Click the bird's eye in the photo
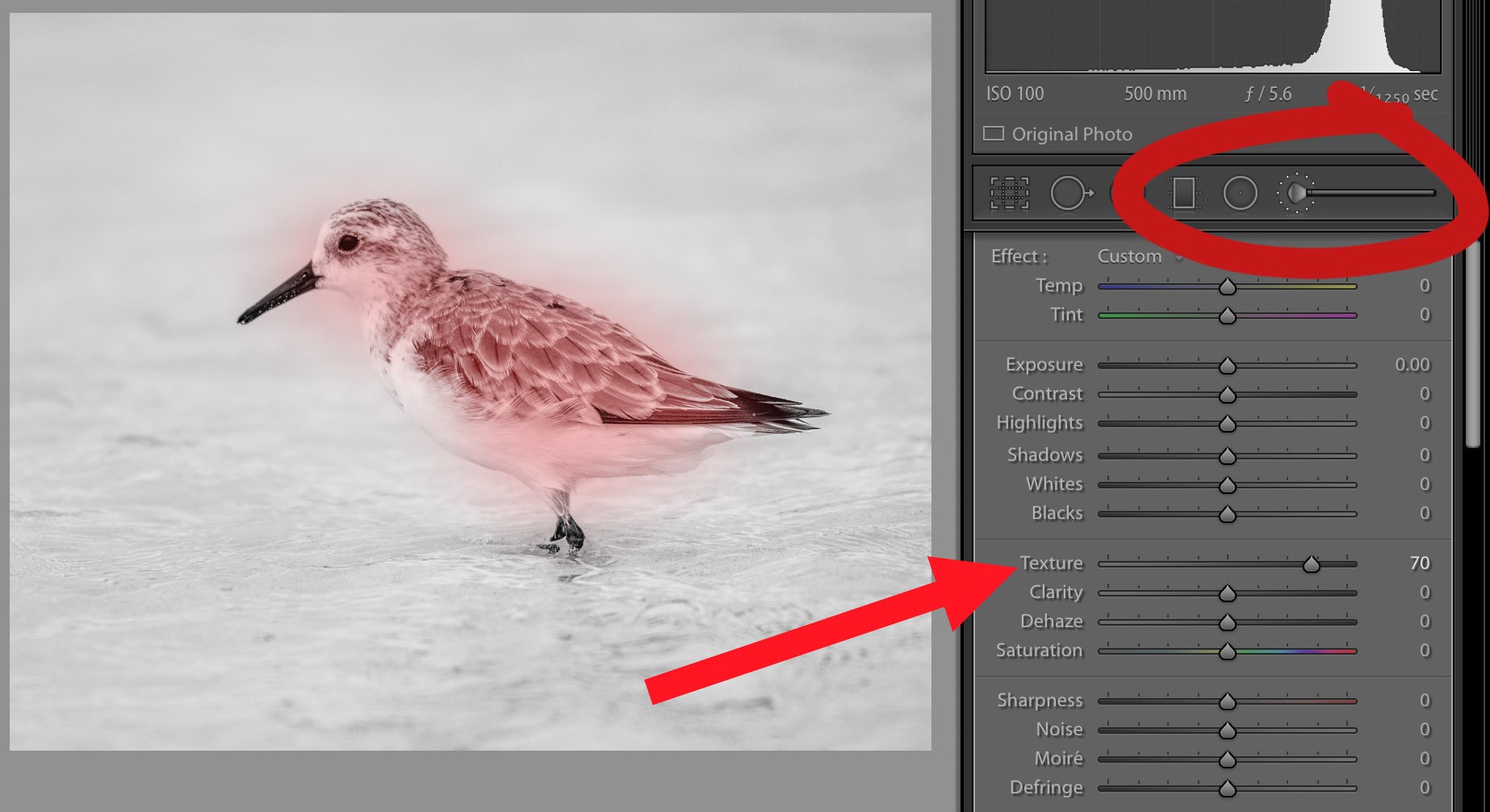 point(348,242)
